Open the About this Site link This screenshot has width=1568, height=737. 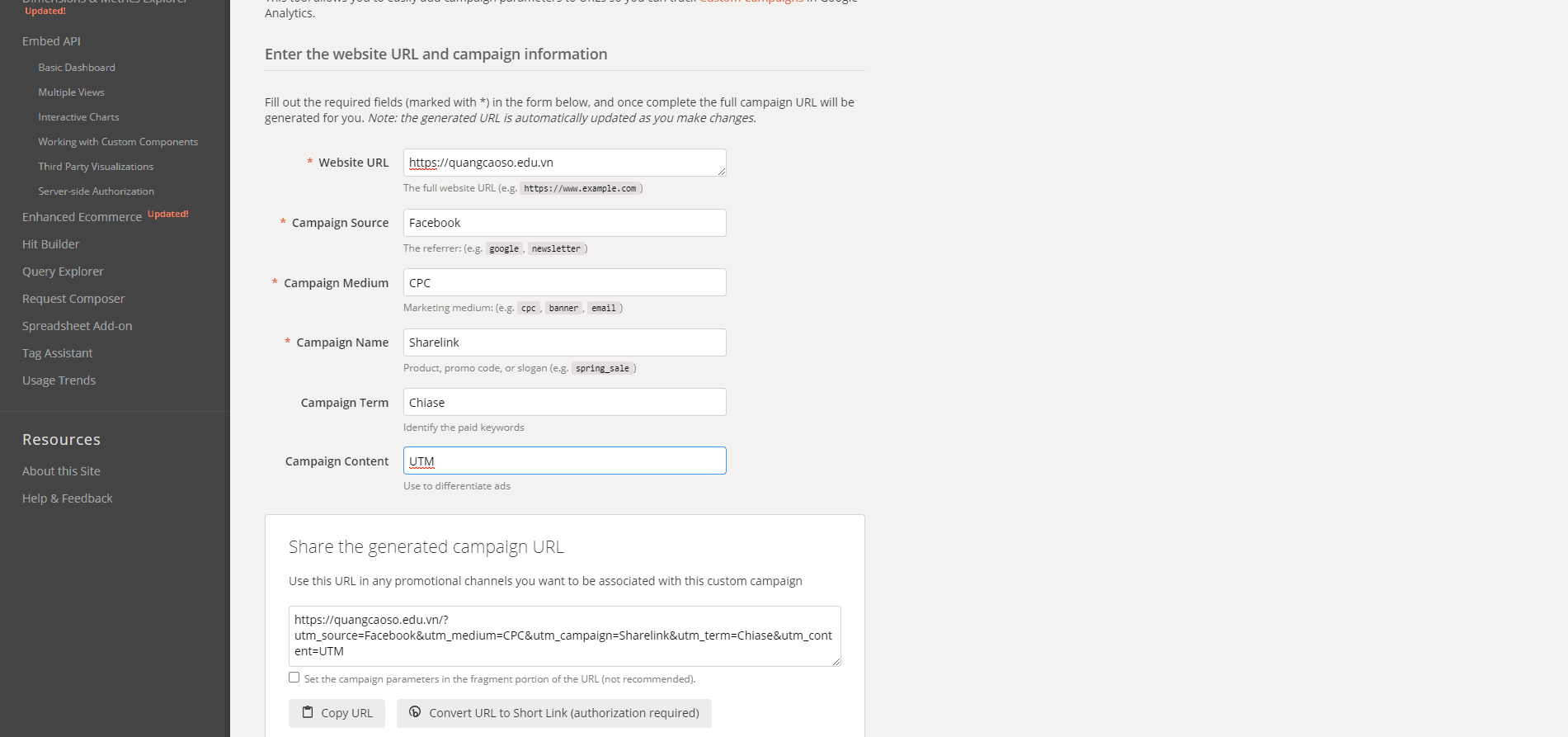[61, 471]
